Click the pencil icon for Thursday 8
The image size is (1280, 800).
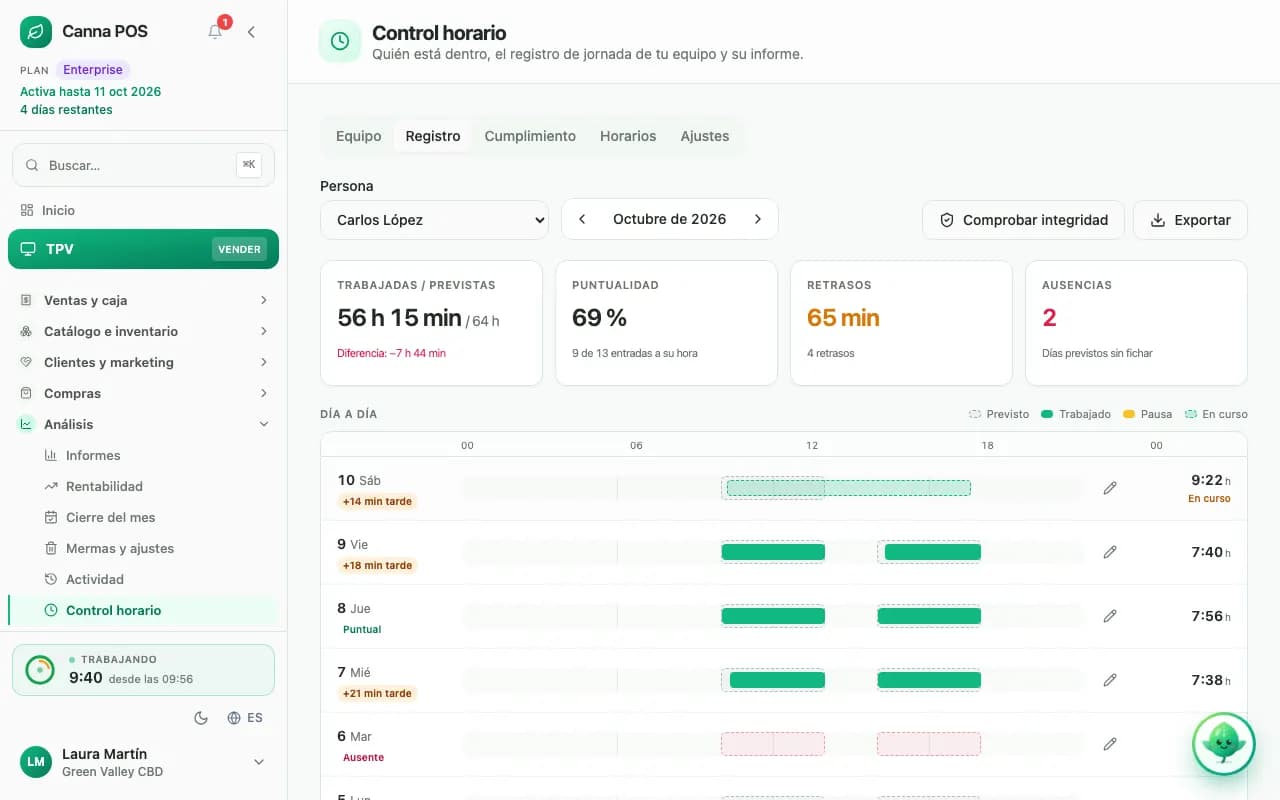pyautogui.click(x=1110, y=616)
